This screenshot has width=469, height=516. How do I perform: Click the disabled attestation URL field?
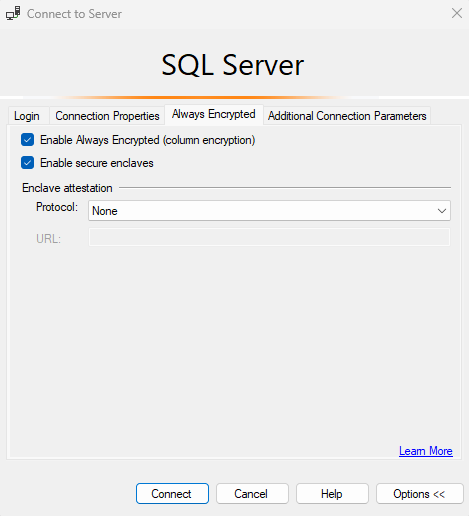(x=269, y=237)
